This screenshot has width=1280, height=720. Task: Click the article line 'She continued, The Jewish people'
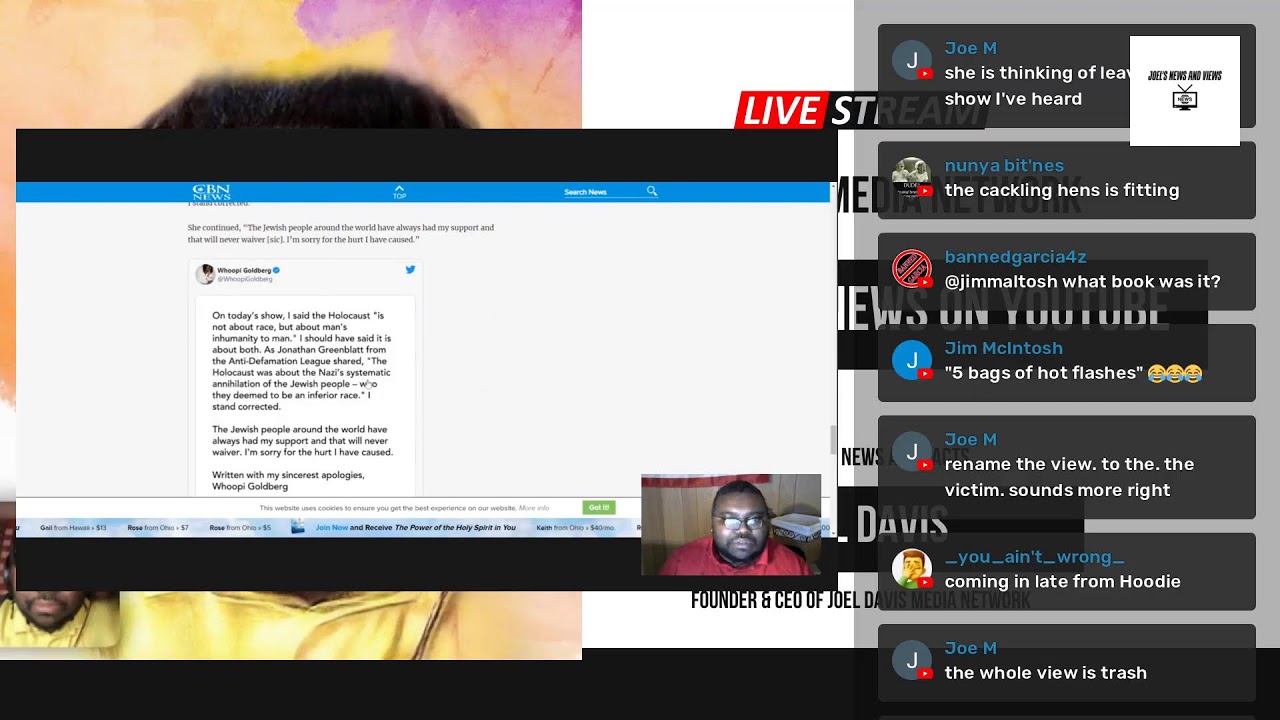point(340,234)
